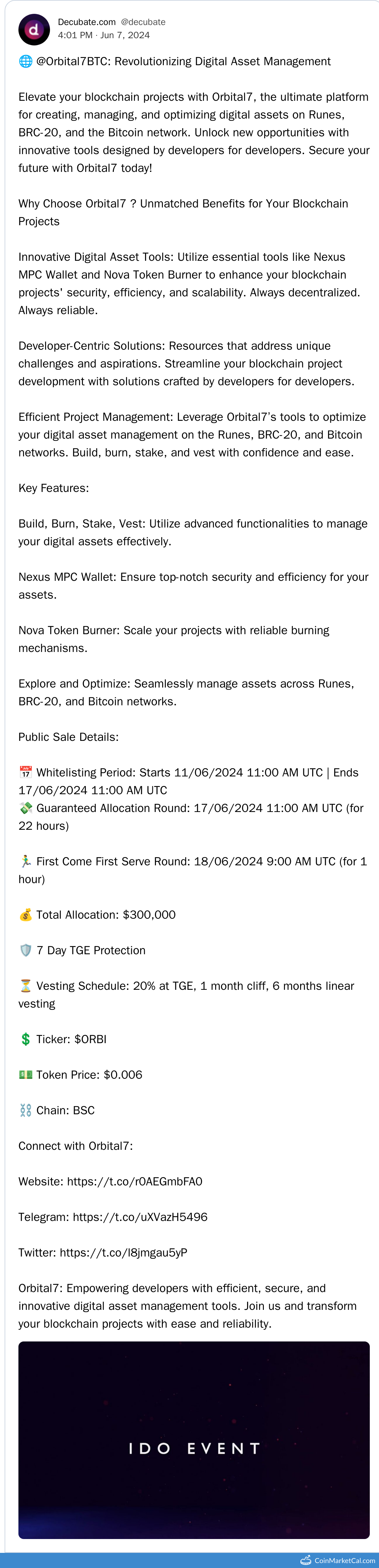
Task: Click the globe emoji before @Orbital7BTC
Action: (26, 62)
